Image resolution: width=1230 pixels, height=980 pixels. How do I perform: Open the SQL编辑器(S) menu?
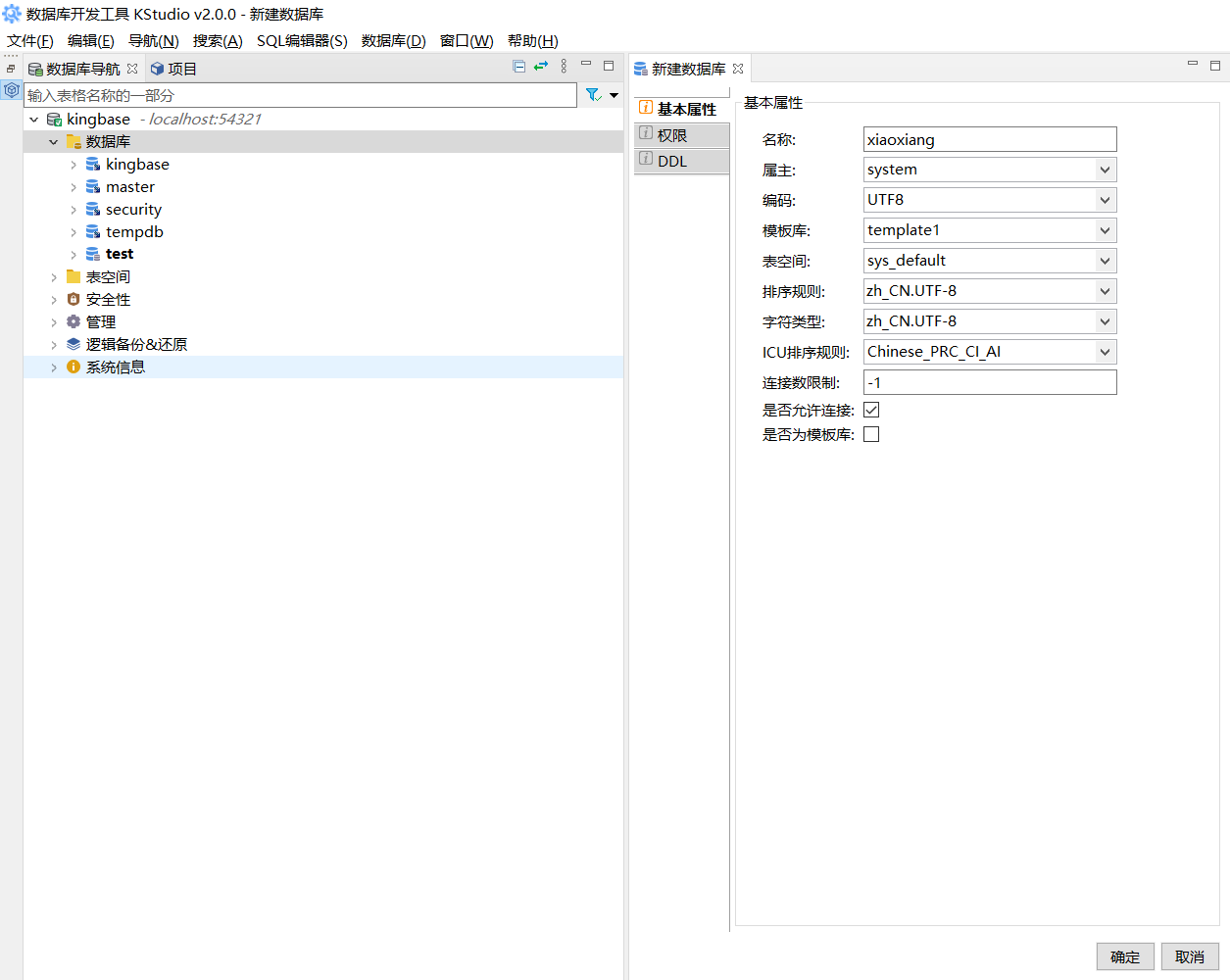tap(302, 40)
